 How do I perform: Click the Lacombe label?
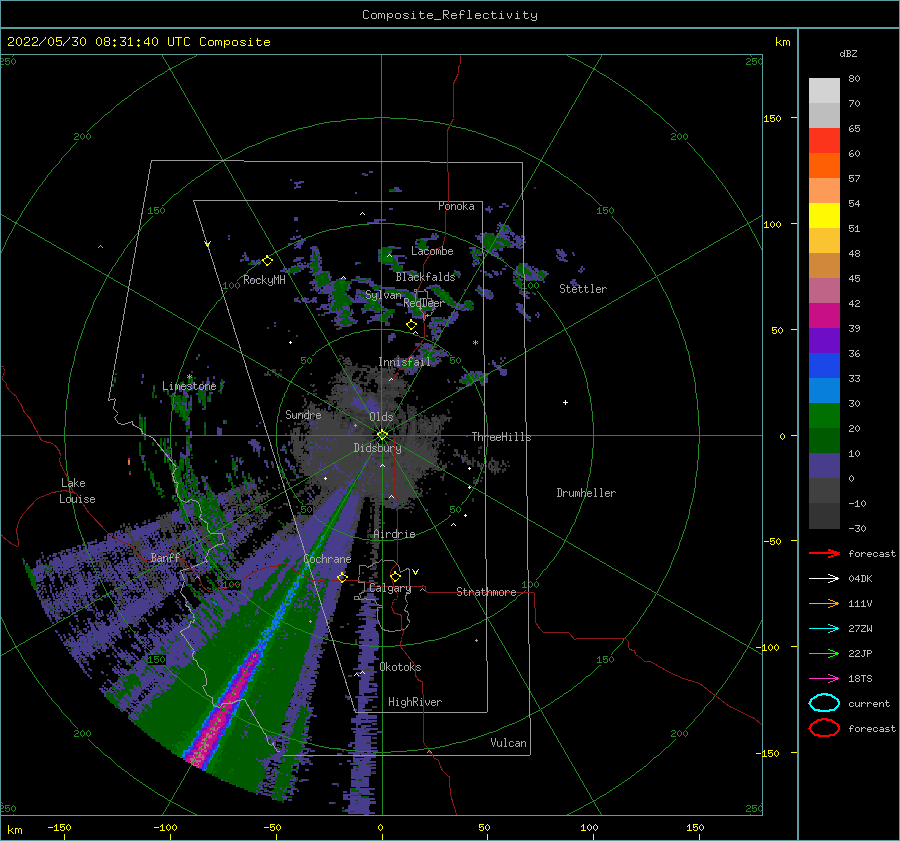pyautogui.click(x=432, y=251)
